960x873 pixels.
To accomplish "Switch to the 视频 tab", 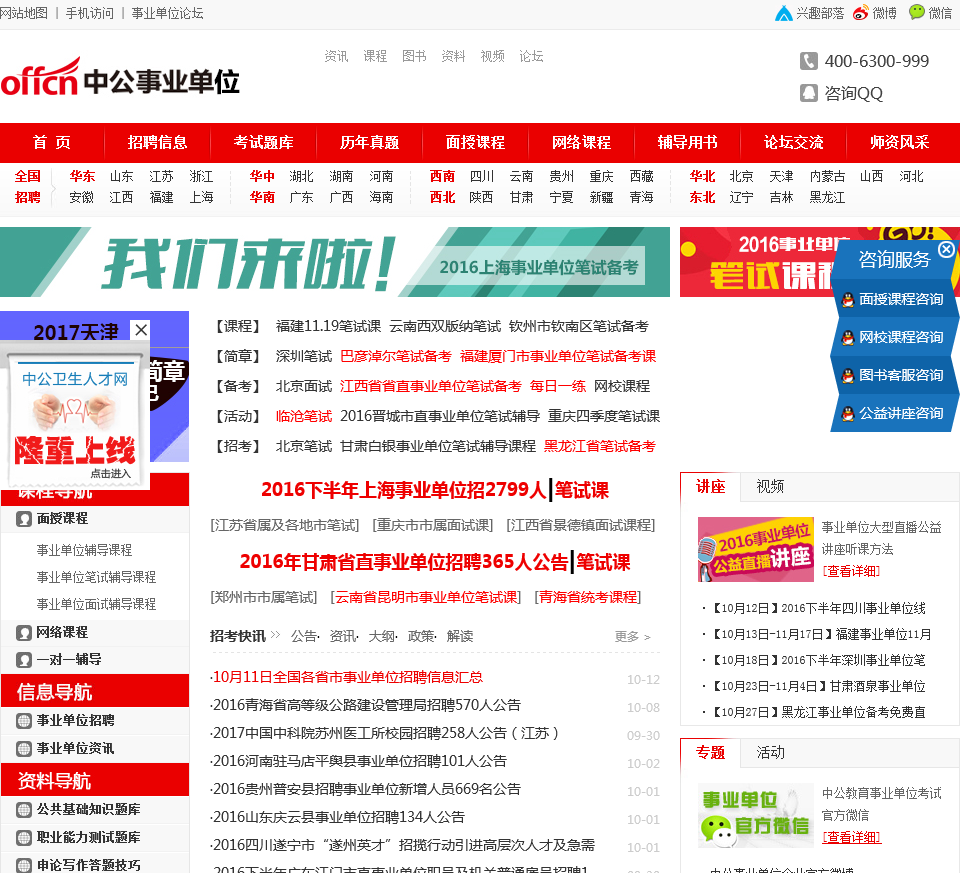I will [x=770, y=487].
